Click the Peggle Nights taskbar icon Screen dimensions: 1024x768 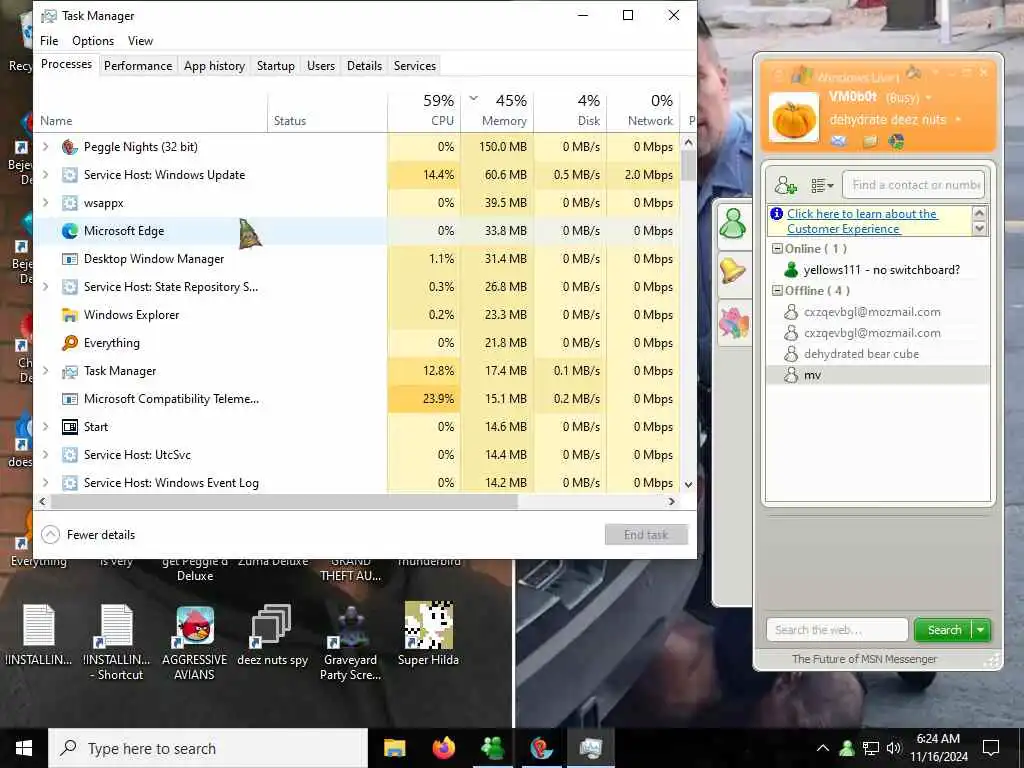point(541,748)
